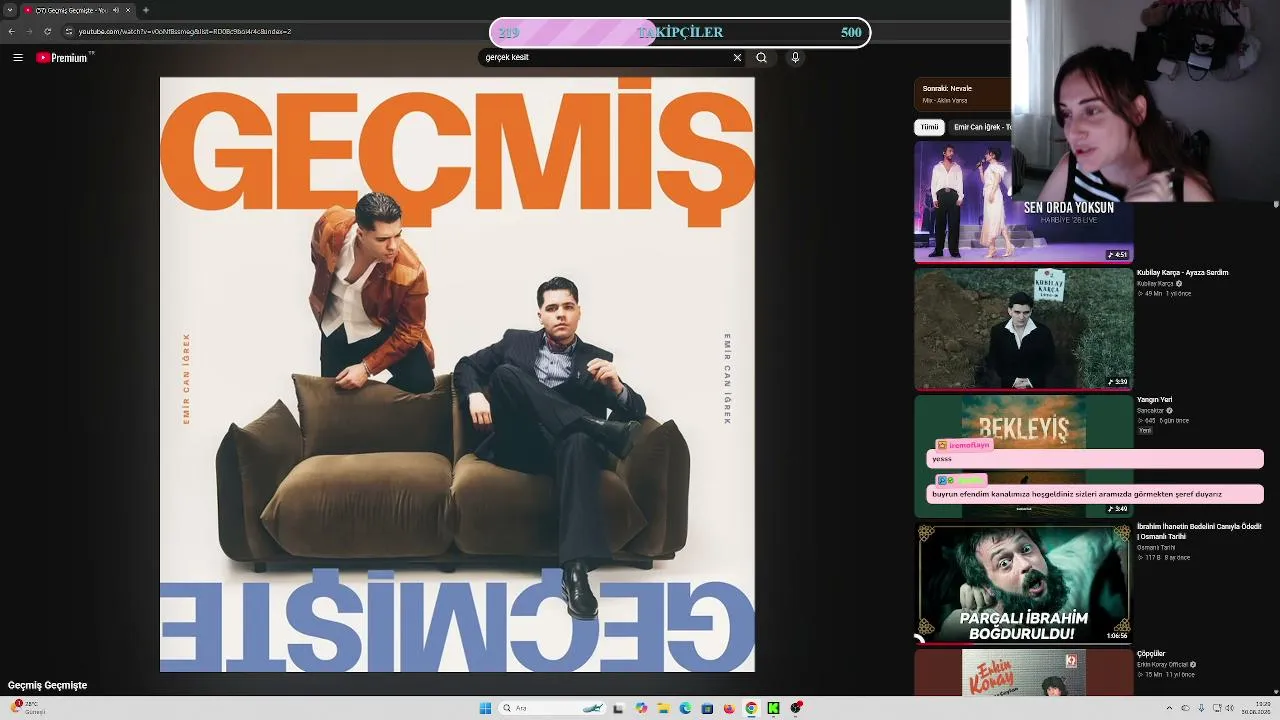Open the weather widget on the taskbar
The image size is (1280, 720).
pos(28,708)
